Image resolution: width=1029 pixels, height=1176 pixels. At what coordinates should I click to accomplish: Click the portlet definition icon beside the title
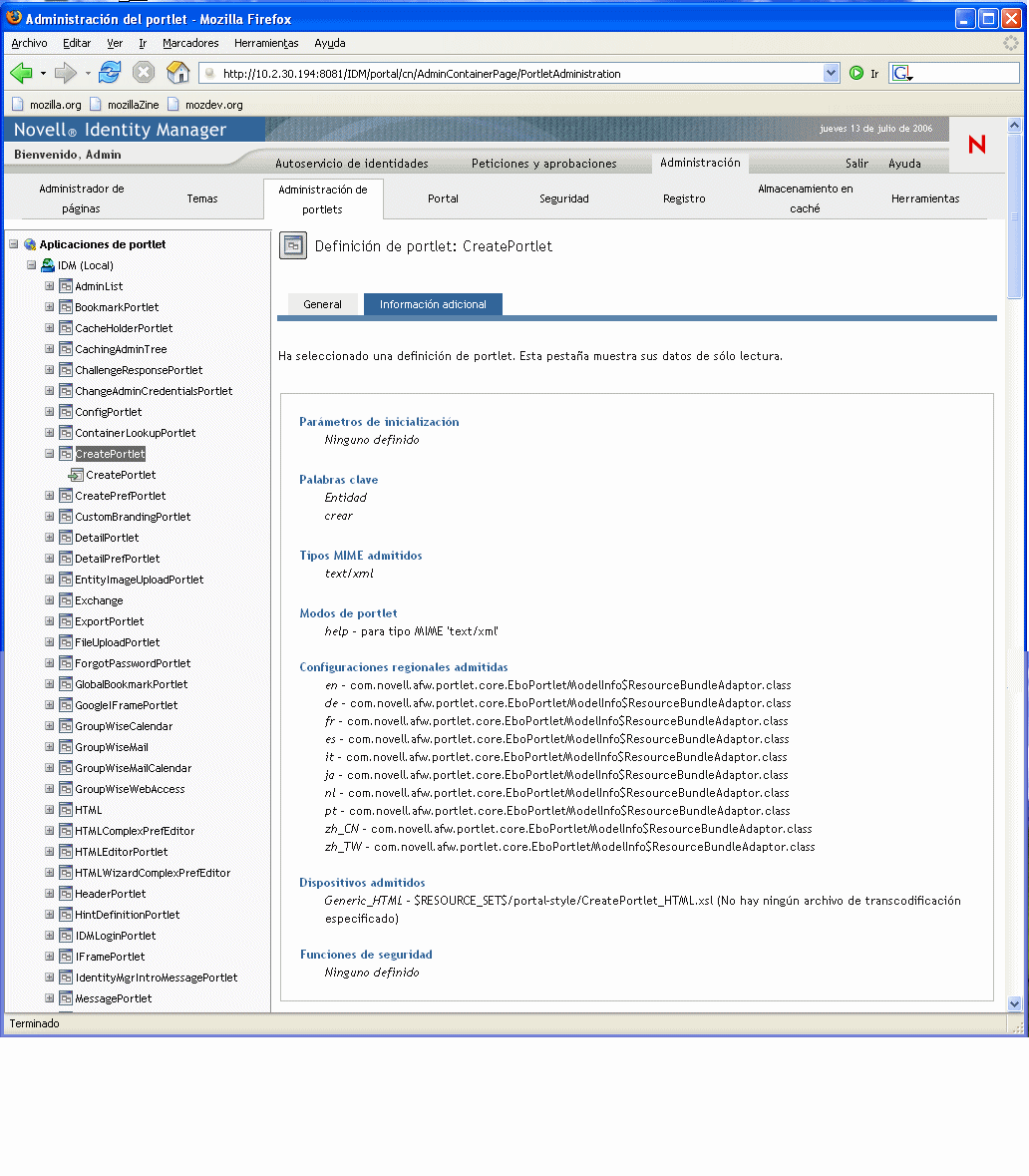click(x=293, y=246)
